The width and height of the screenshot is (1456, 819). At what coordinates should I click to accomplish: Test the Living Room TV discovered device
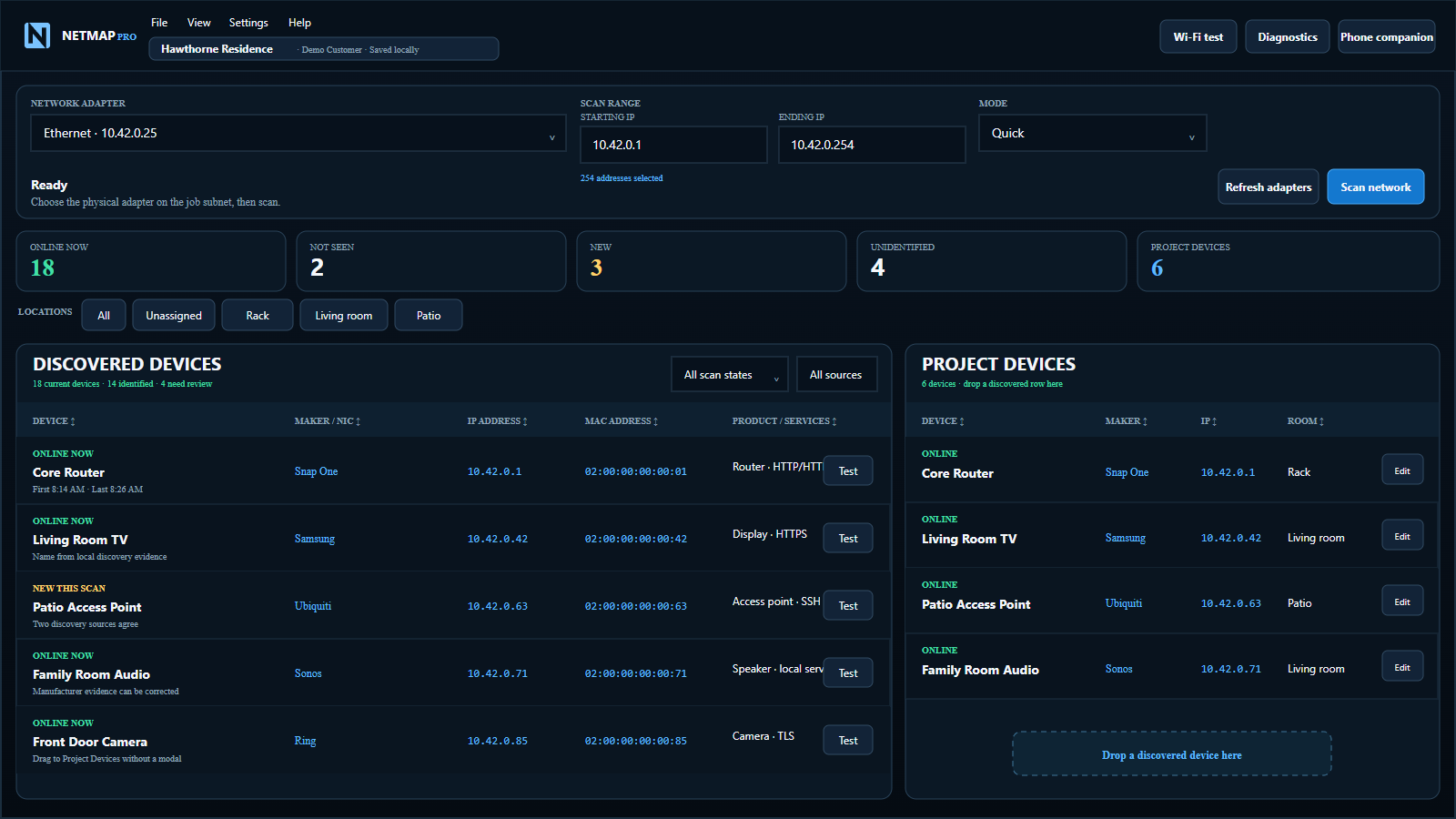[848, 538]
